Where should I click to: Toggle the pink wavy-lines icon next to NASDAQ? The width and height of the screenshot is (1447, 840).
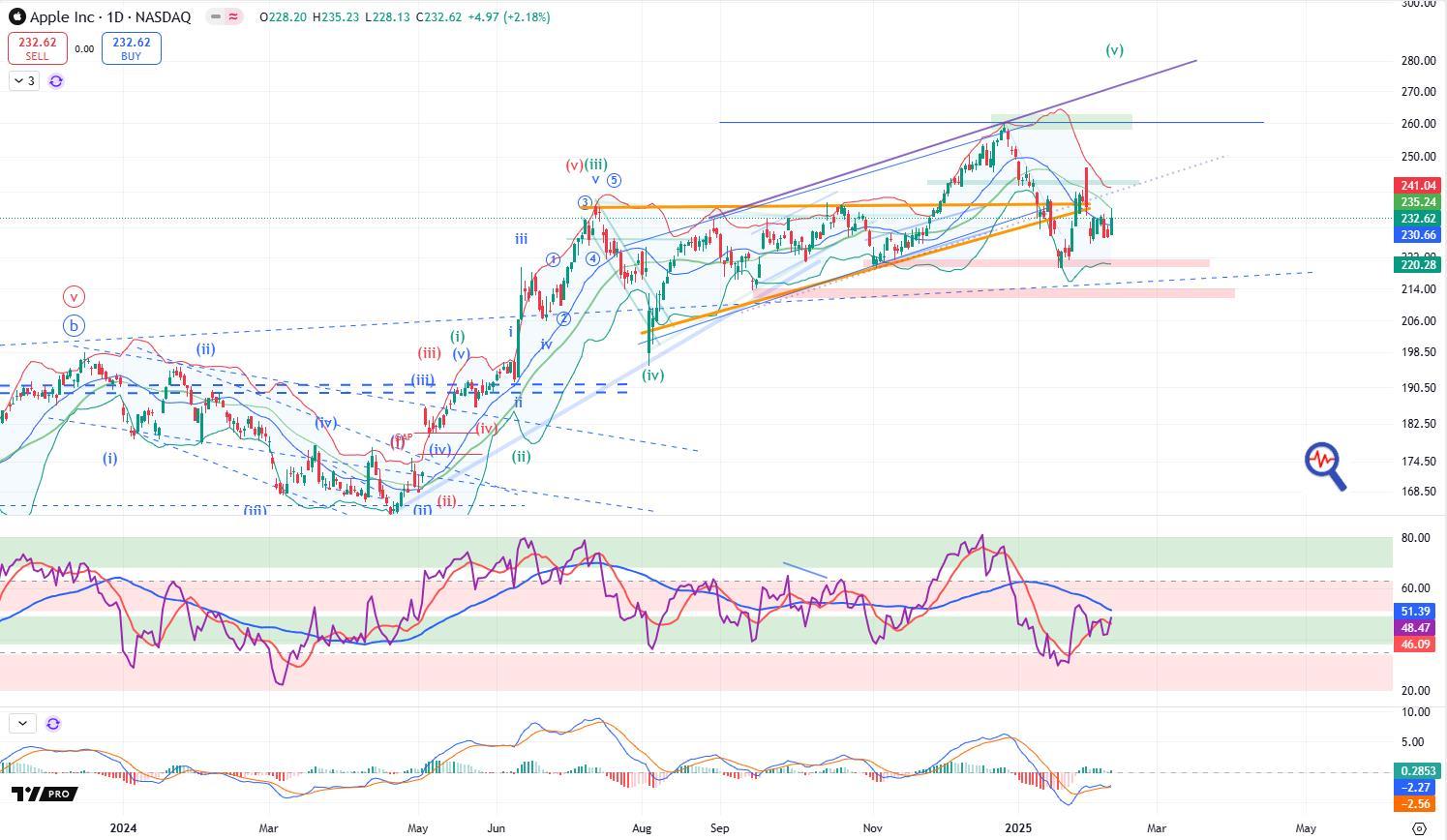[x=233, y=17]
